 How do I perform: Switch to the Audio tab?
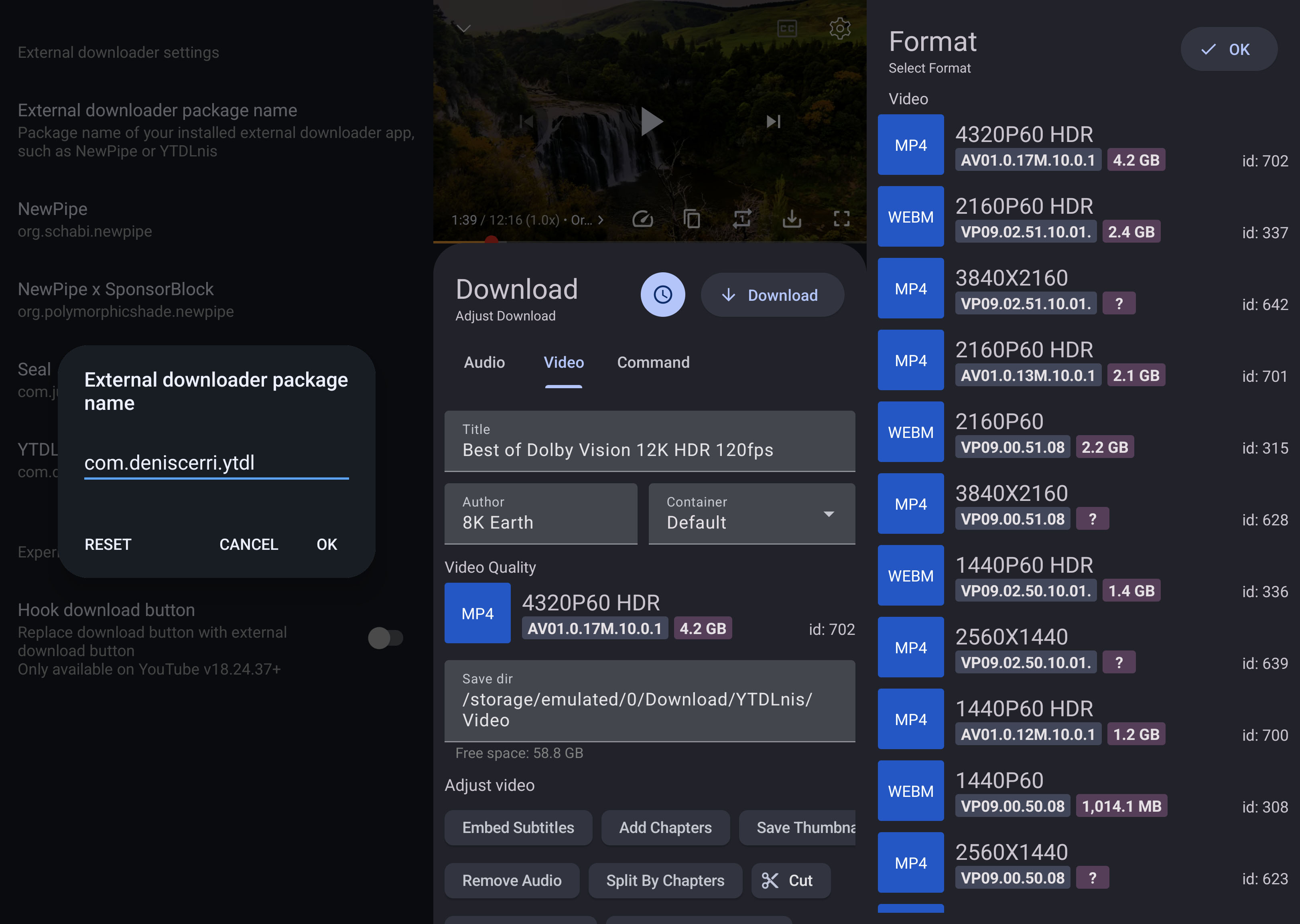pyautogui.click(x=484, y=363)
